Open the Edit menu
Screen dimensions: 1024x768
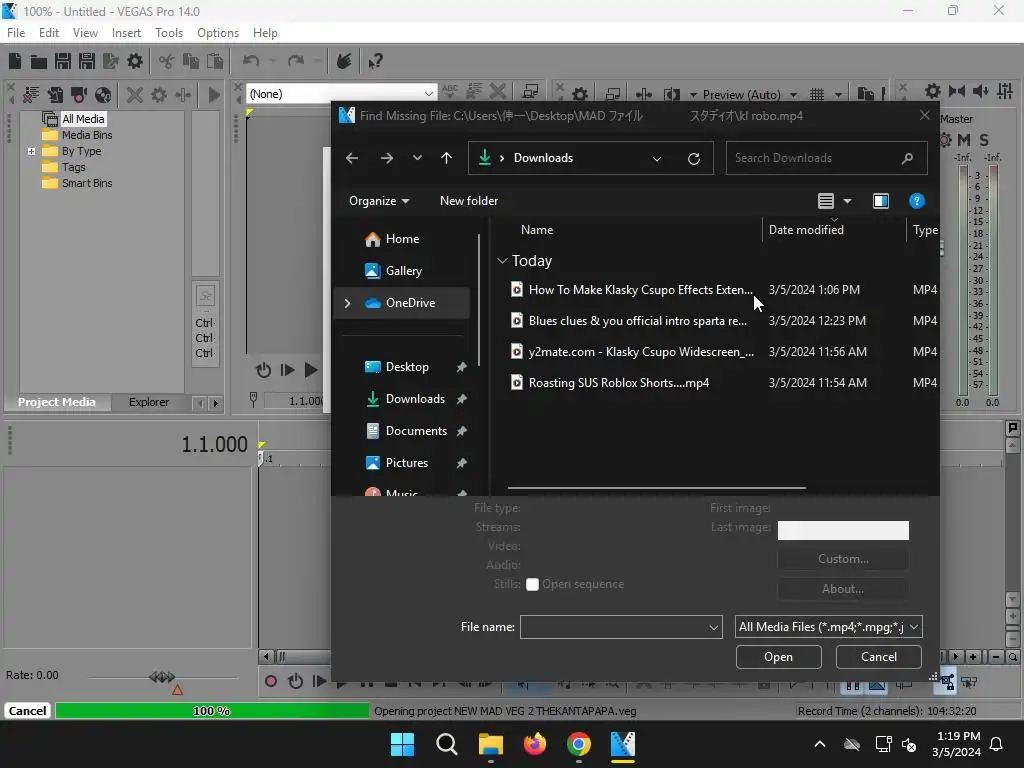48,33
